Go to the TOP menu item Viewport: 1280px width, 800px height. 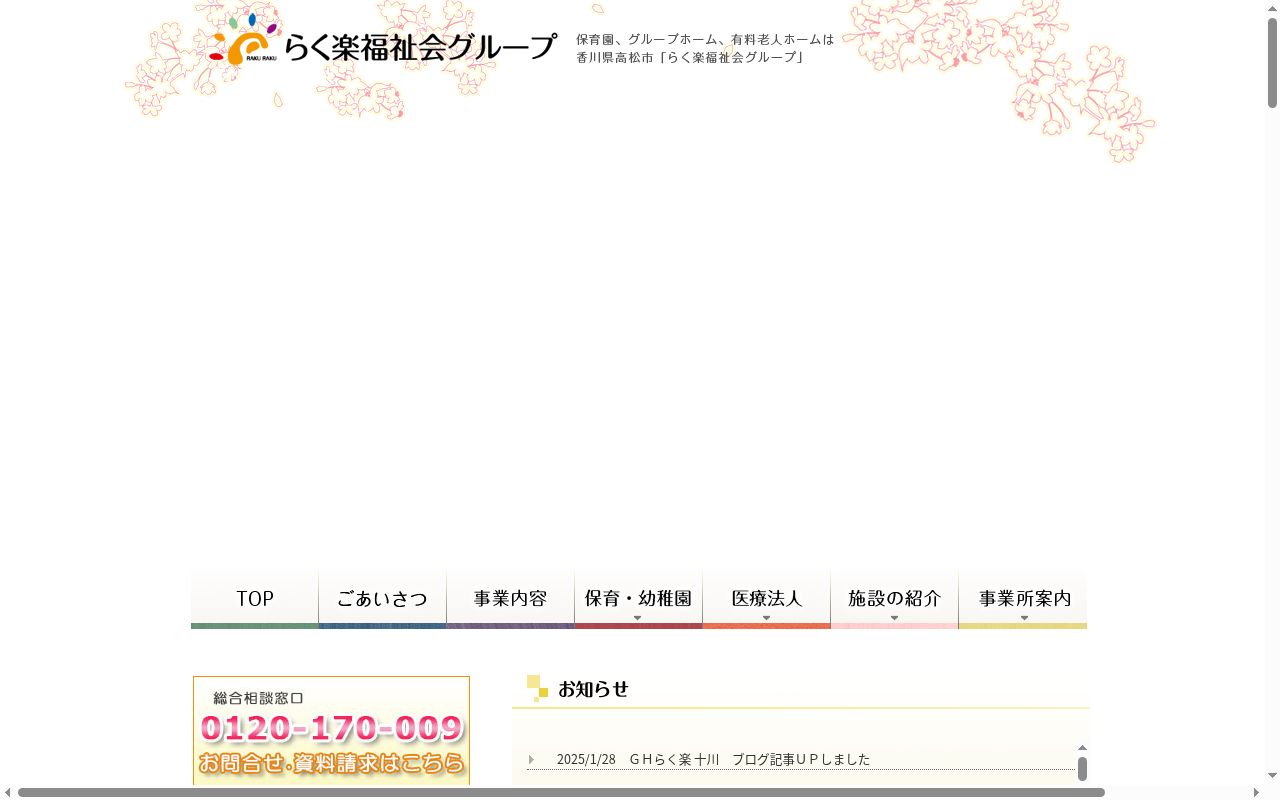pyautogui.click(x=255, y=599)
